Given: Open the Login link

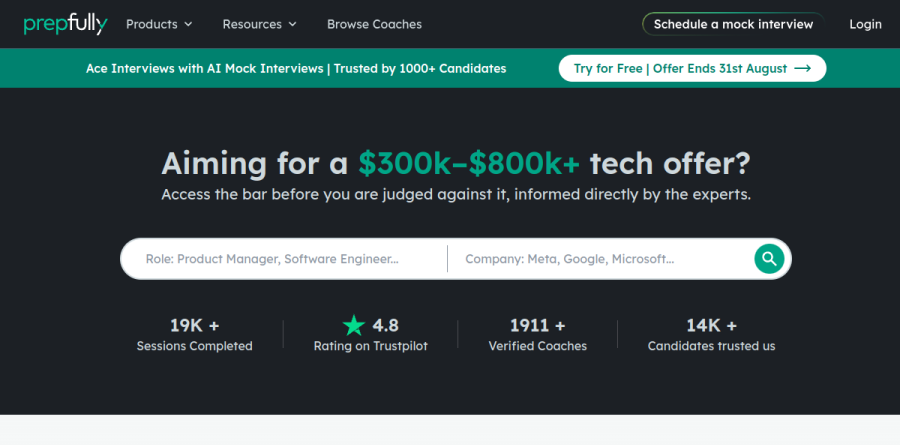Looking at the screenshot, I should [865, 24].
